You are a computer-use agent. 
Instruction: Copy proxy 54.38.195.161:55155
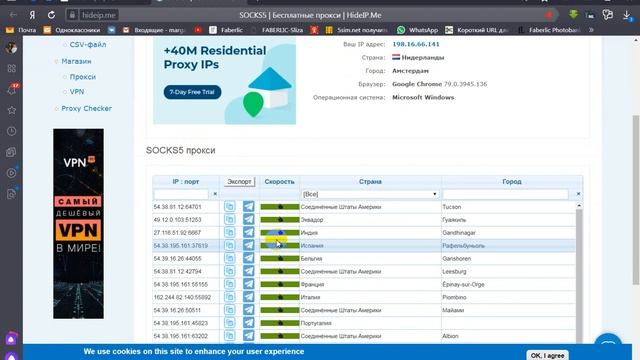(230, 284)
